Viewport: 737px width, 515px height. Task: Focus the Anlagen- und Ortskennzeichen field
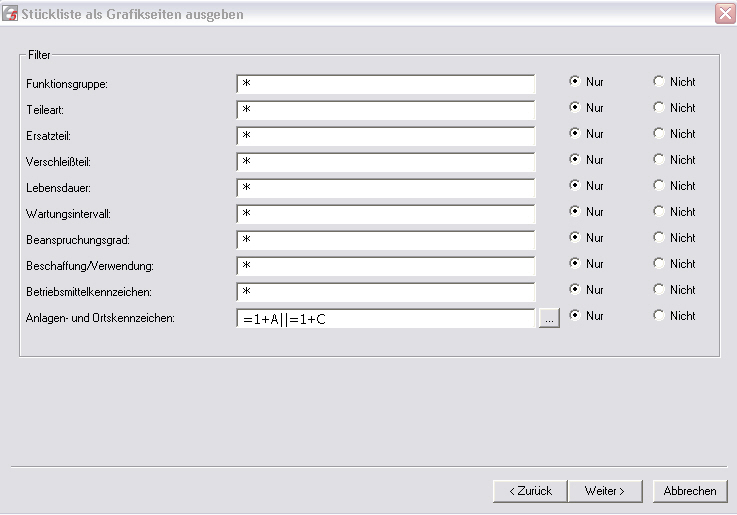click(385, 318)
